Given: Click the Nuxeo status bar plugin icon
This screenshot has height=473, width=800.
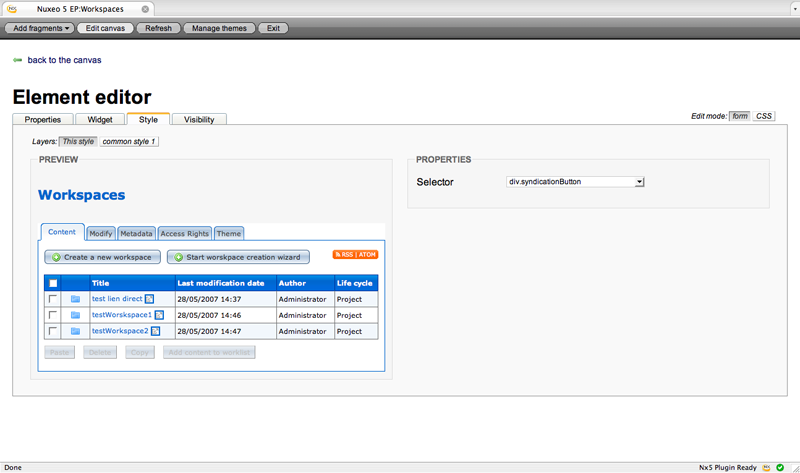Looking at the screenshot, I should point(766,467).
